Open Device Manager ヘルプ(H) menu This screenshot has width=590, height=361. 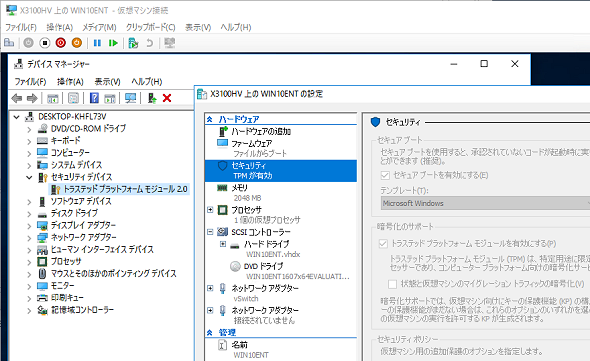point(146,81)
